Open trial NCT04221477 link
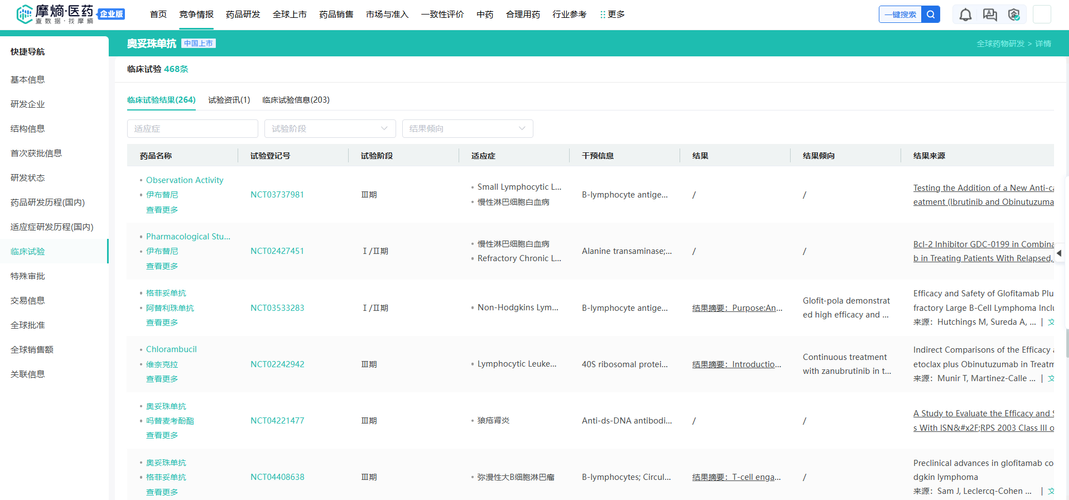 coord(277,421)
